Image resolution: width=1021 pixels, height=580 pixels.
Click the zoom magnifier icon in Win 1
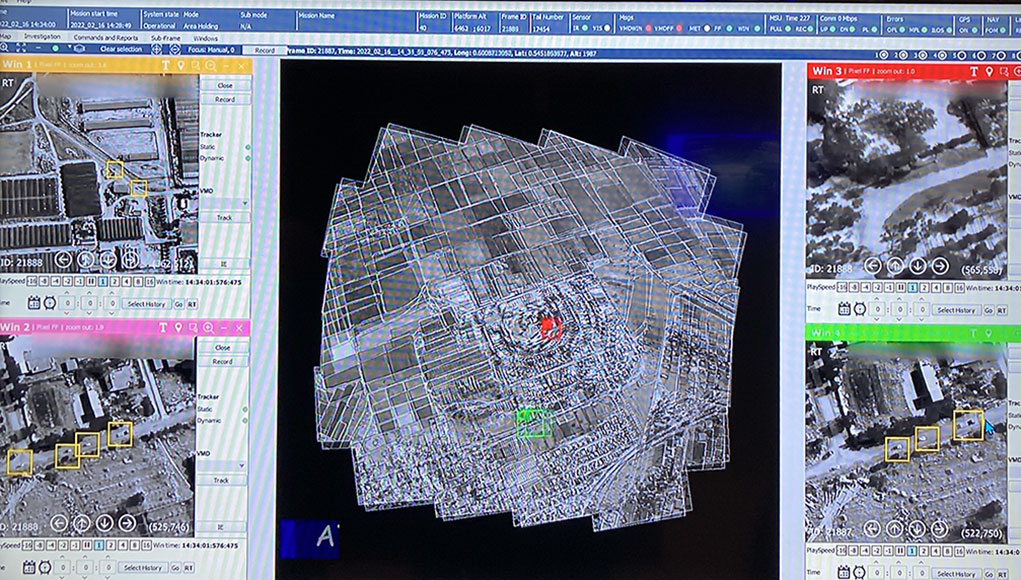209,65
